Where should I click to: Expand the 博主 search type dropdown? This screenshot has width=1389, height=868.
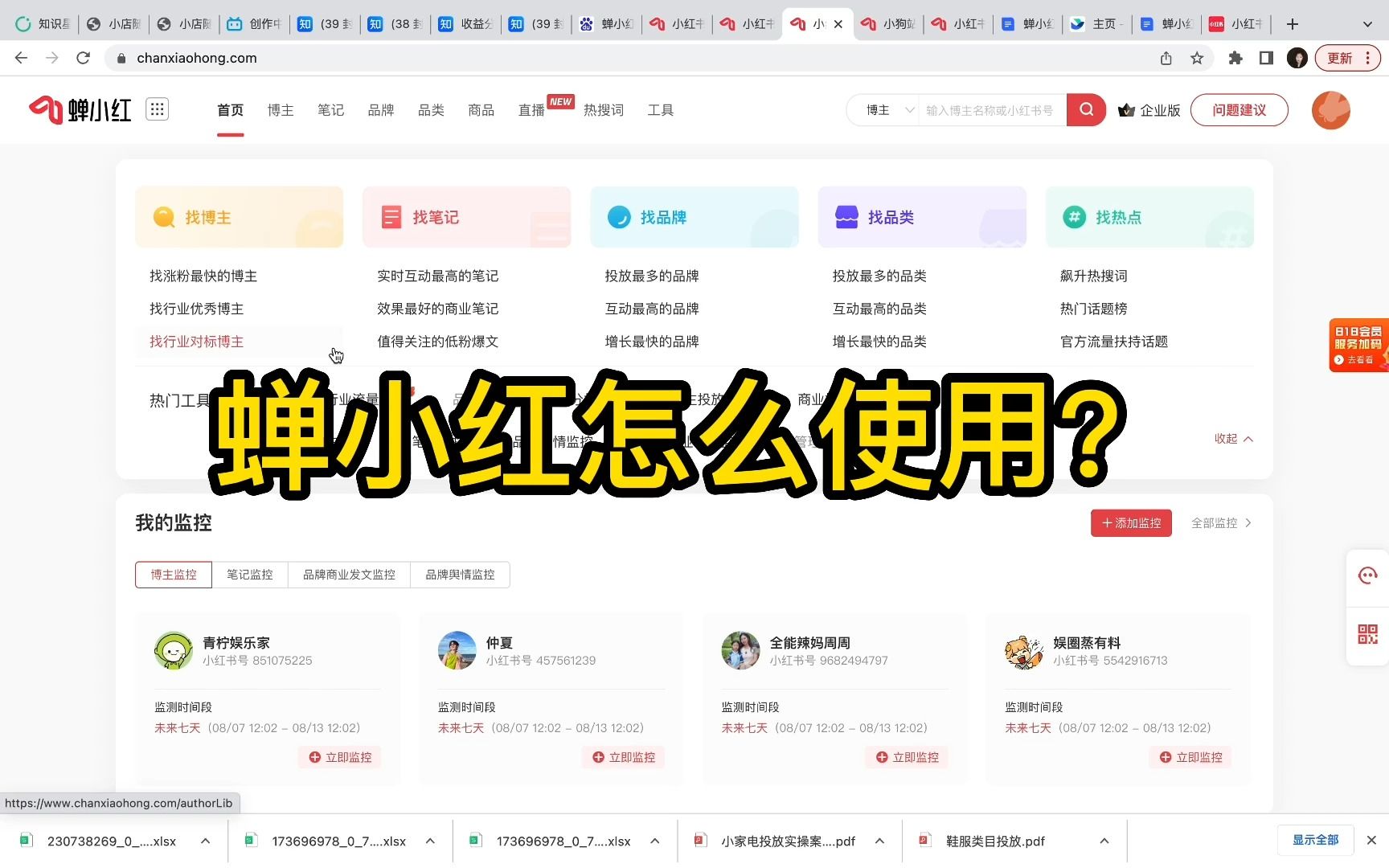tap(889, 110)
